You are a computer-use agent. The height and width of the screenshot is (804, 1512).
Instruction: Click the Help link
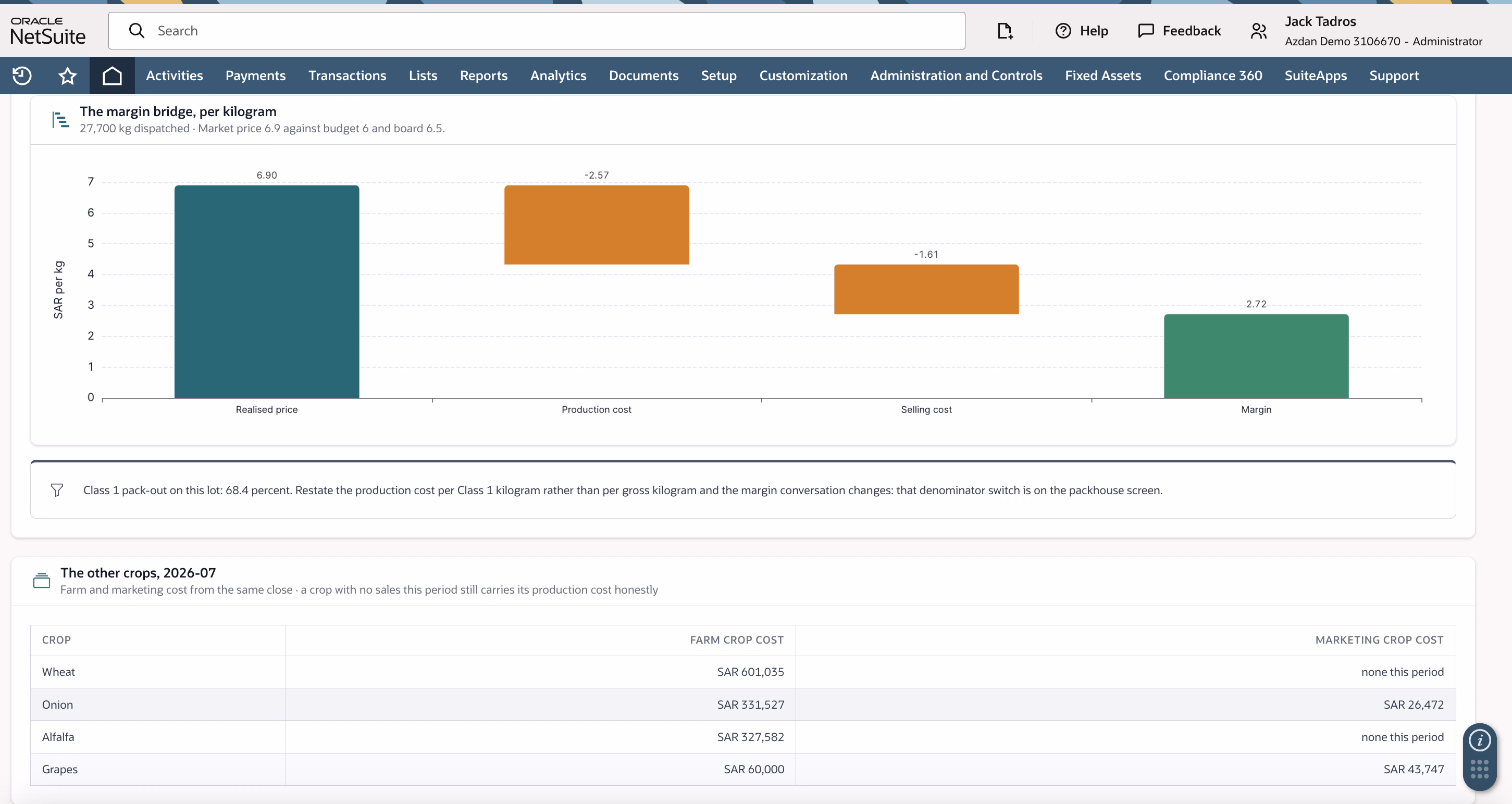(1094, 31)
